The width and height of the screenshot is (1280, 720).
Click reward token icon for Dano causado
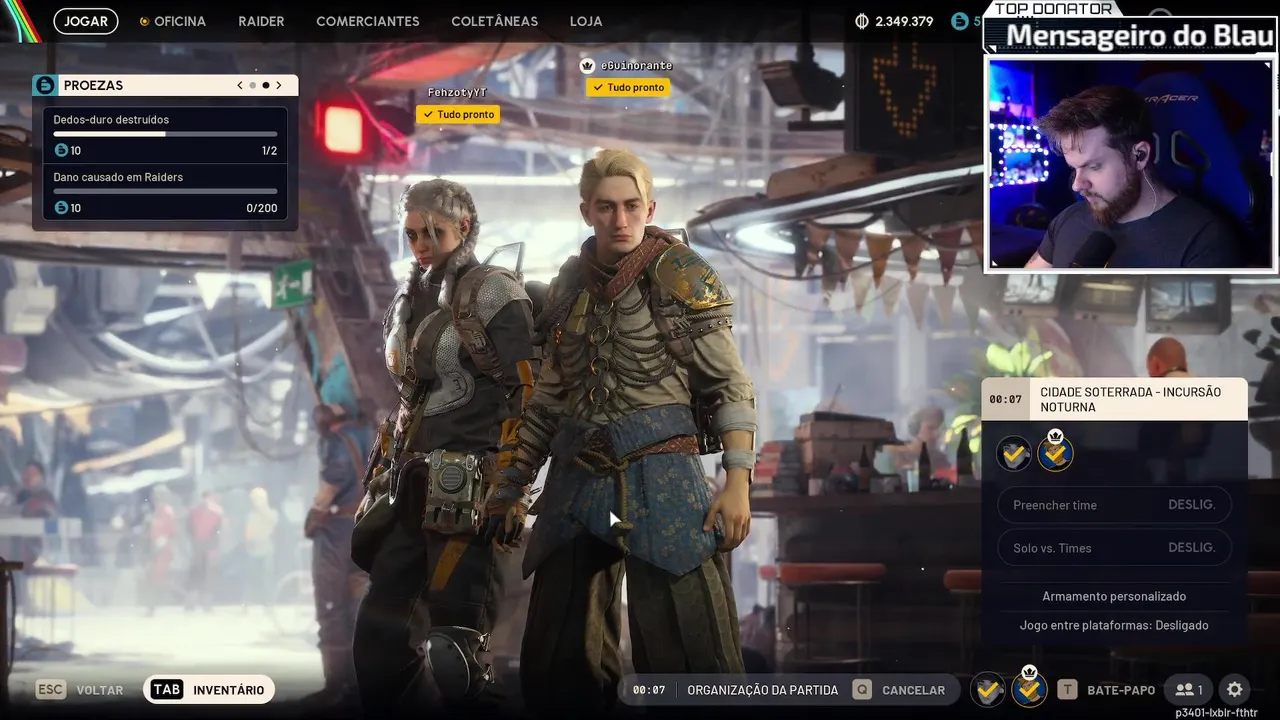pos(61,208)
